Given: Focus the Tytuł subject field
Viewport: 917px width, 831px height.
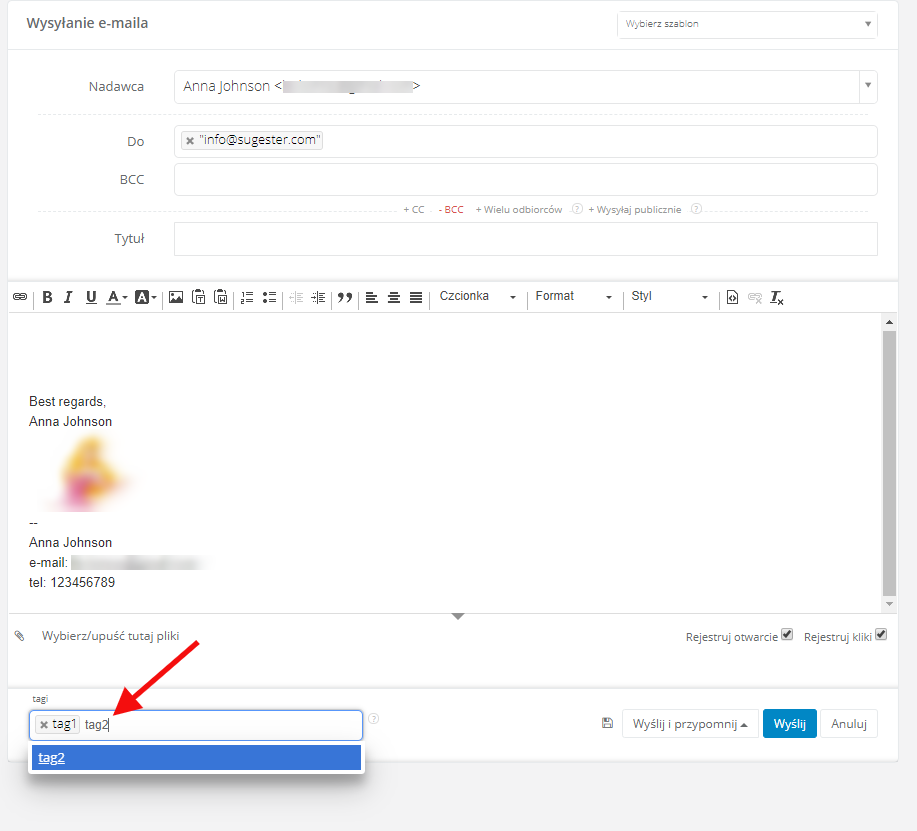Looking at the screenshot, I should (526, 239).
